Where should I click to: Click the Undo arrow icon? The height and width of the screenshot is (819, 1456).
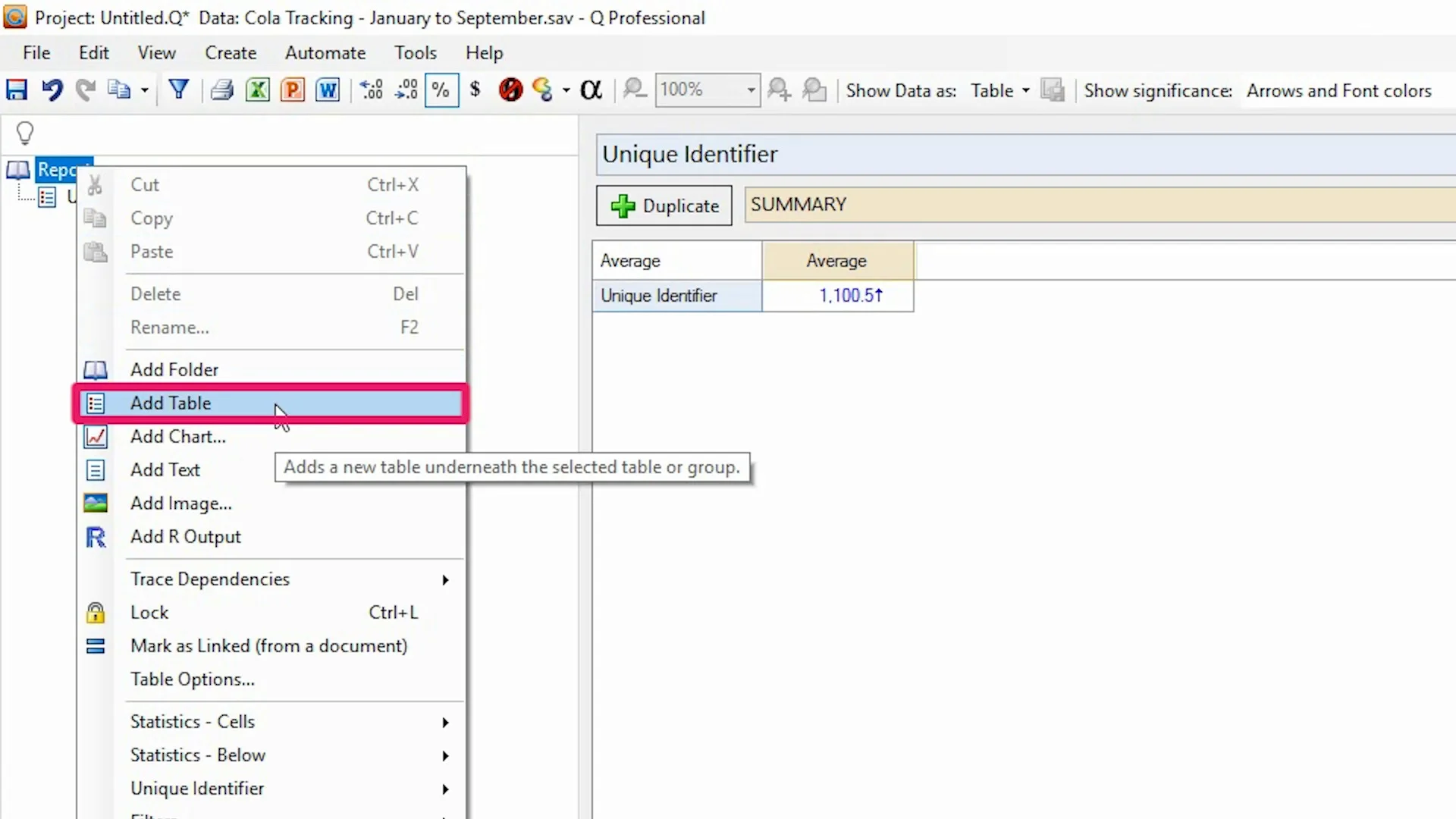coord(52,90)
